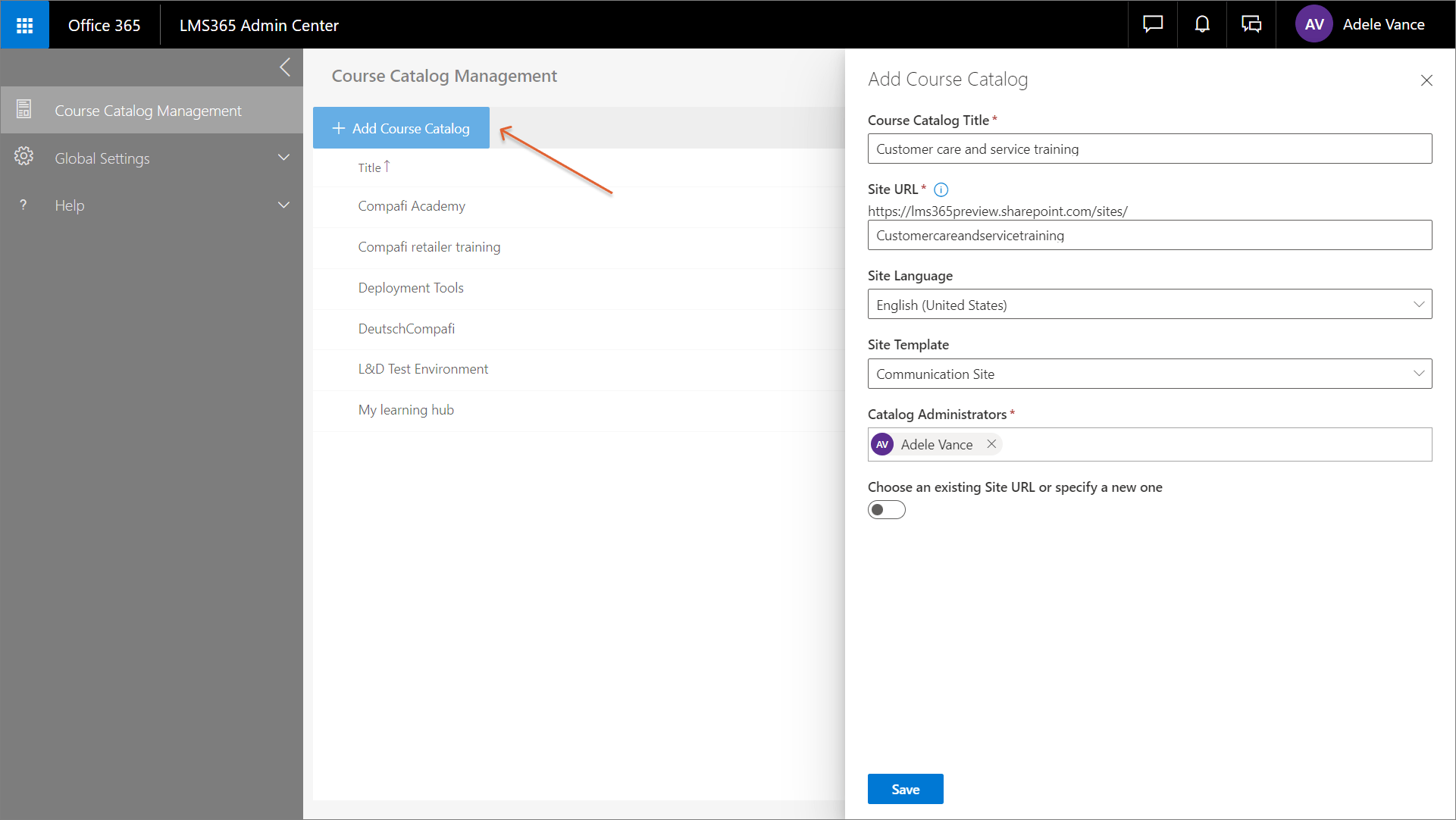Image resolution: width=1456 pixels, height=820 pixels.
Task: Open the Site URL info tooltip icon
Action: (x=941, y=189)
